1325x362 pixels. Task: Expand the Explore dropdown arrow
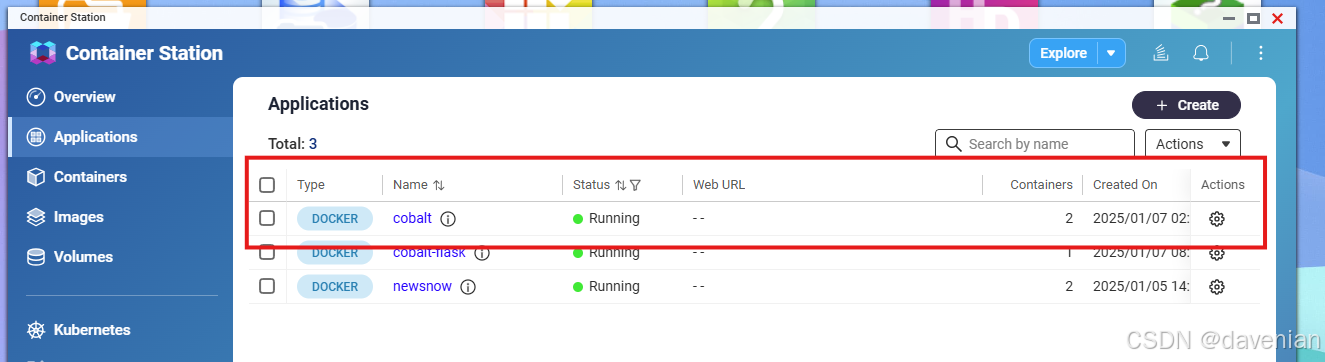click(1111, 53)
